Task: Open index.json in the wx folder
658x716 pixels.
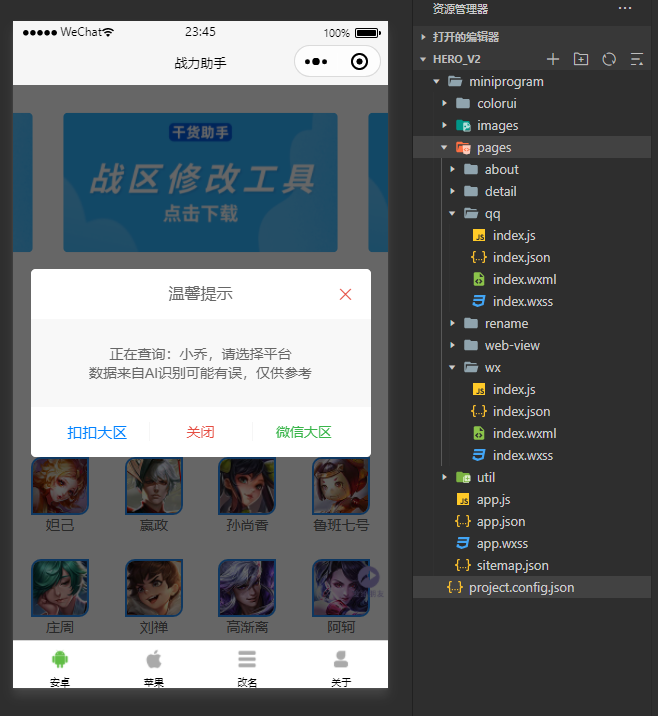Action: tap(532, 411)
